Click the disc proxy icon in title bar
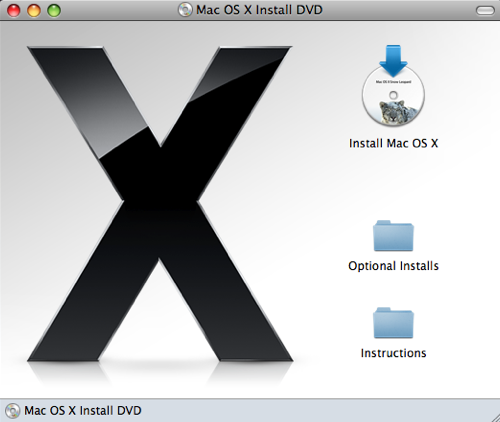 click(185, 10)
